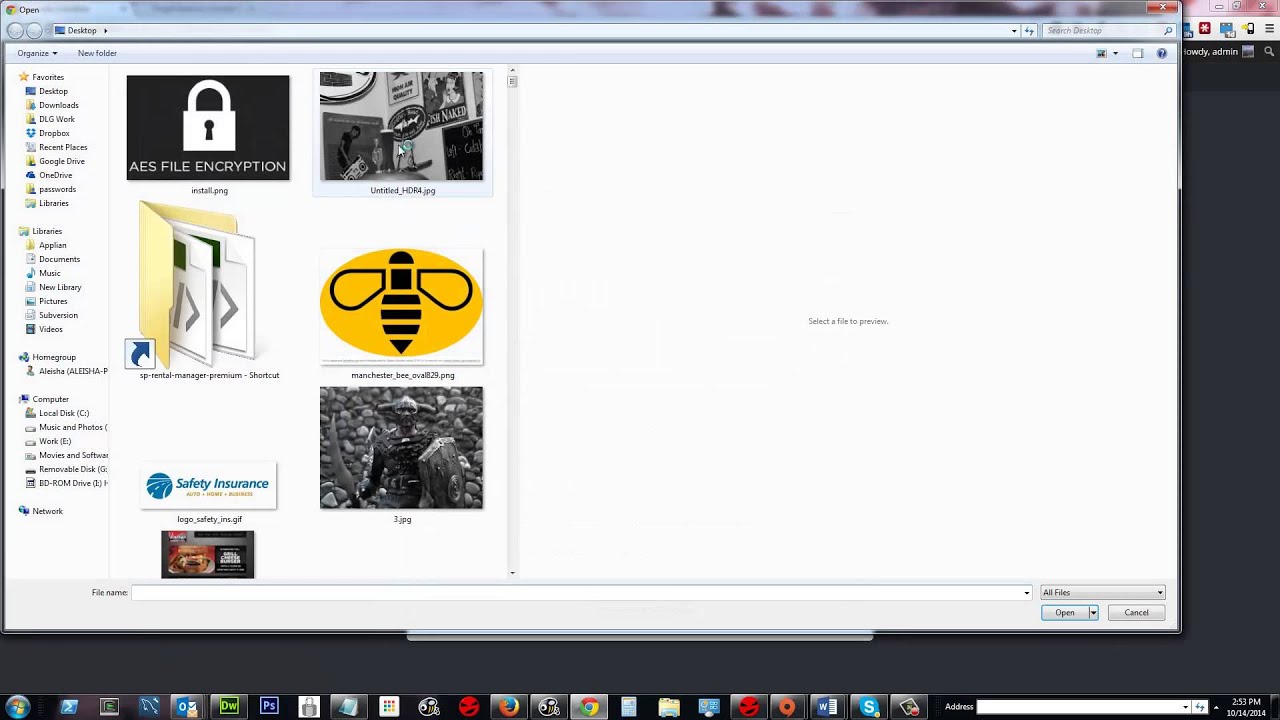1280x720 pixels.
Task: Click the Back navigation arrow
Action: pyautogui.click(x=15, y=31)
